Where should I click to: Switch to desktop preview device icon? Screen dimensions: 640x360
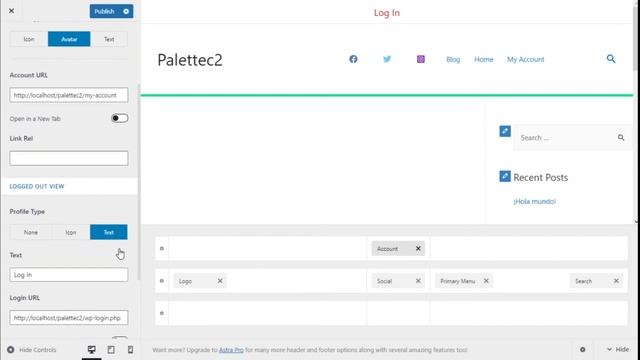pyautogui.click(x=91, y=350)
